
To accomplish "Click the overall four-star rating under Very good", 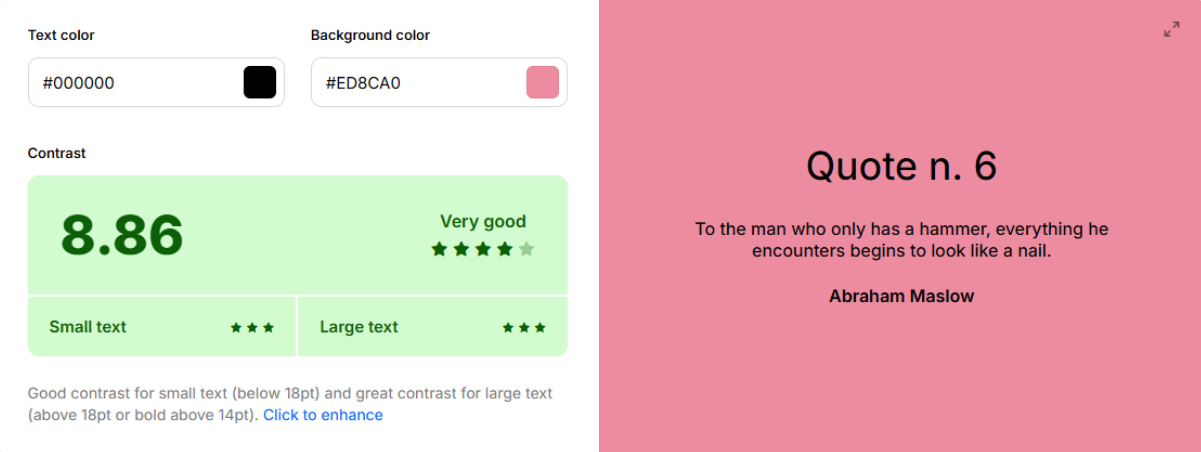I will coord(483,249).
